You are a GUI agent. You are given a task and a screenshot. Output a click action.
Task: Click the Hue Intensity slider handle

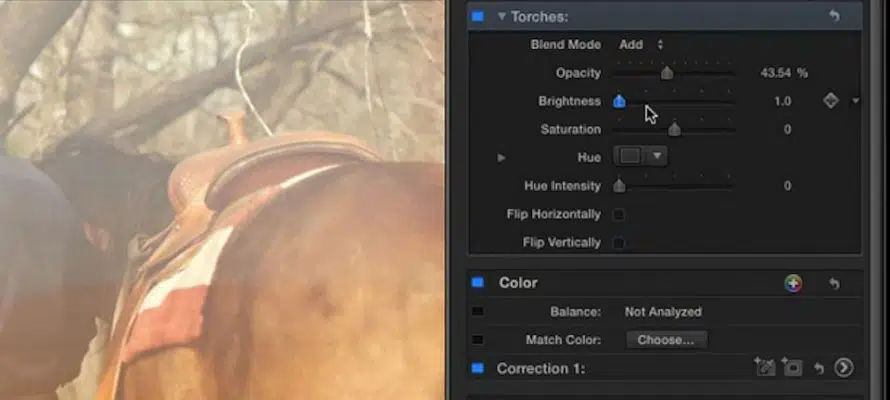click(619, 186)
